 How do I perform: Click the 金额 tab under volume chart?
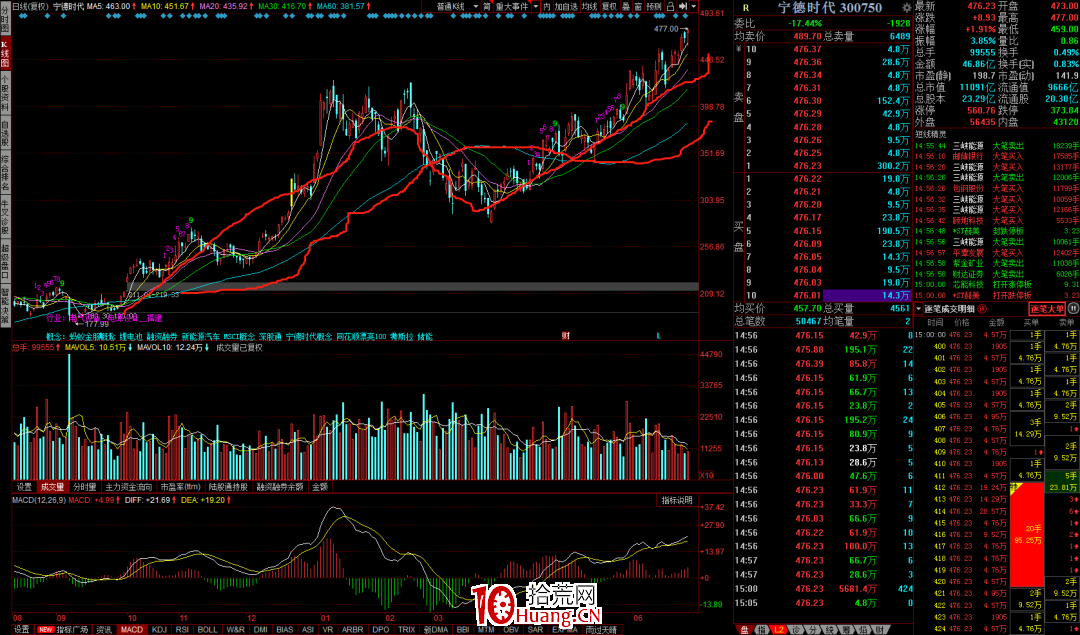pos(320,487)
